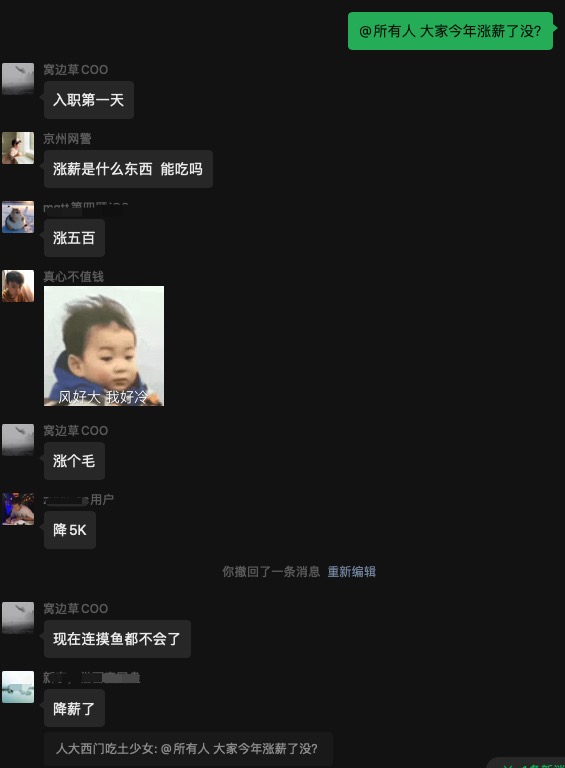Jump to new messages indicator
Viewport: 565px width, 768px height.
[x=529, y=763]
